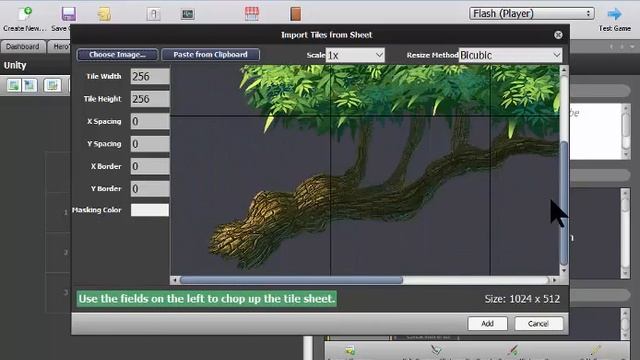Click the X Spacing field
This screenshot has height=360, width=640.
pyautogui.click(x=150, y=121)
